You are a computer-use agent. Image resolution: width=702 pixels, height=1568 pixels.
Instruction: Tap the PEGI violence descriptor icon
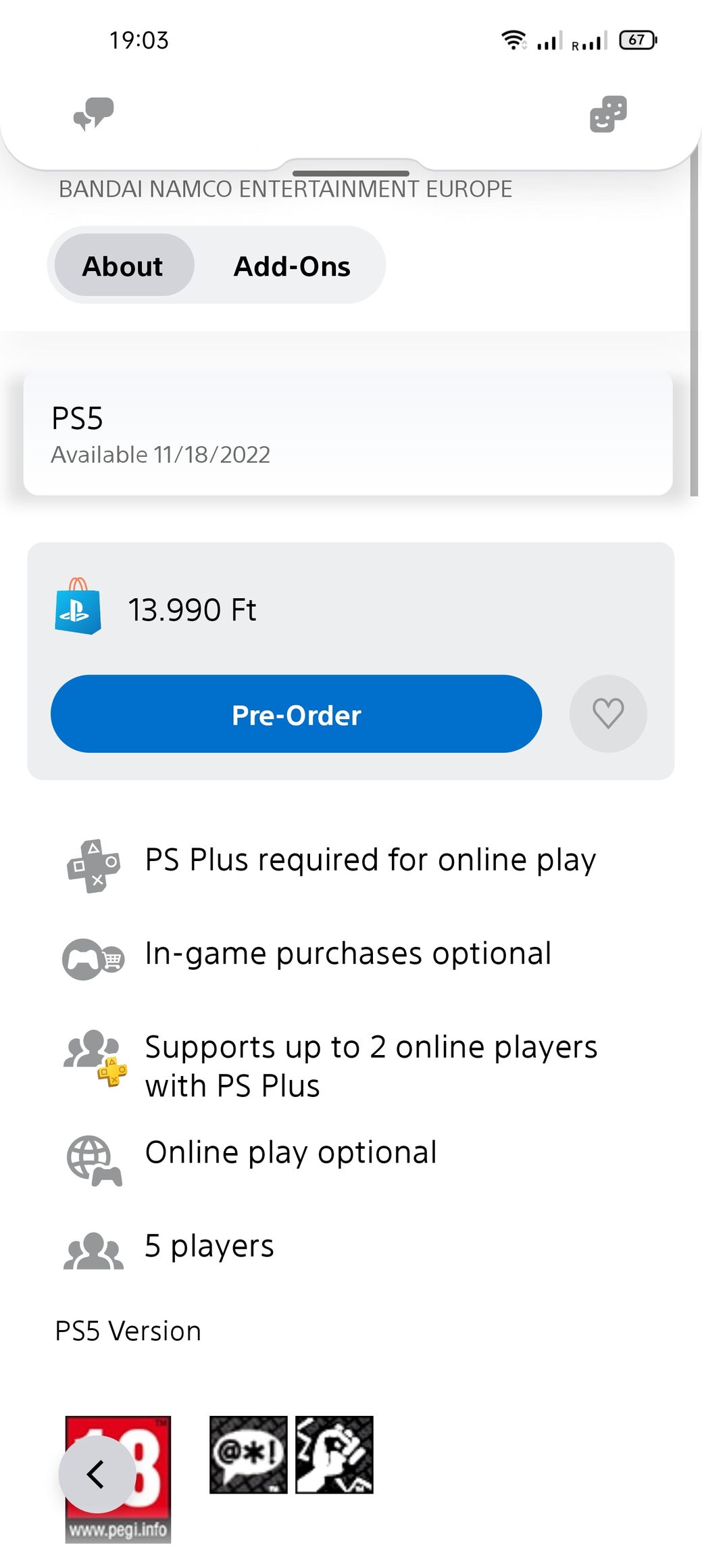334,1454
